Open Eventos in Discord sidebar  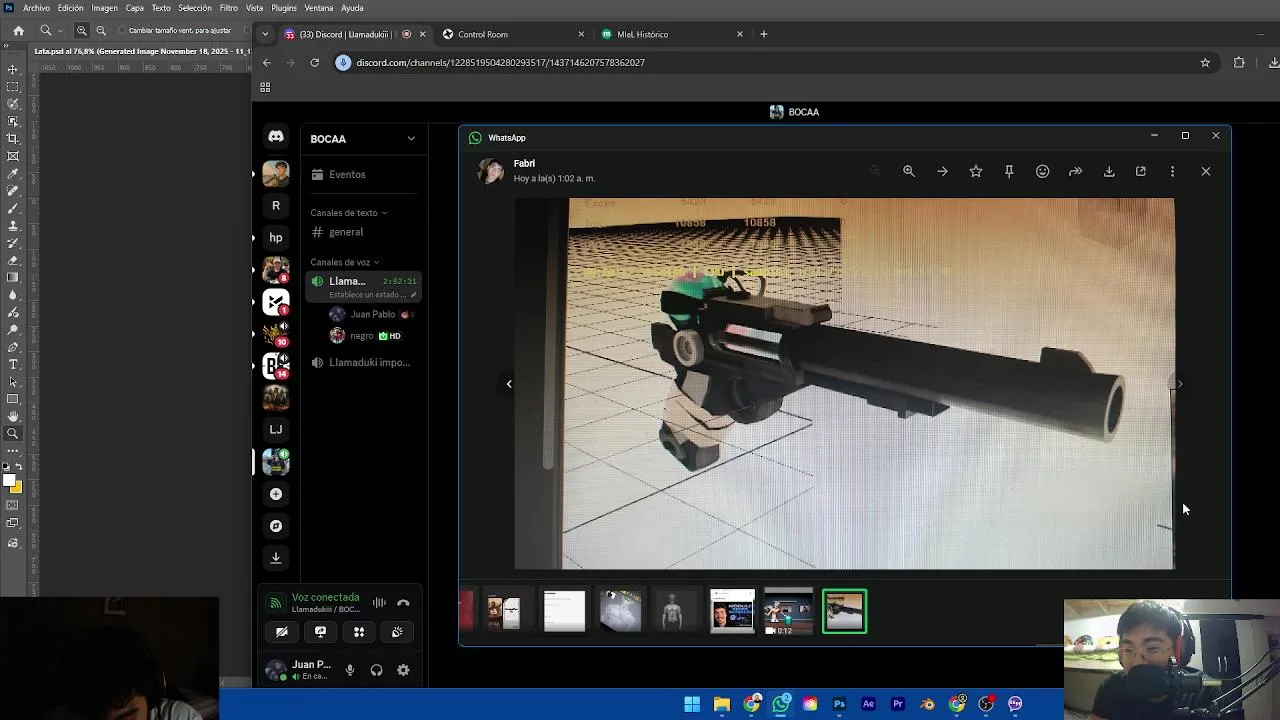(363, 174)
